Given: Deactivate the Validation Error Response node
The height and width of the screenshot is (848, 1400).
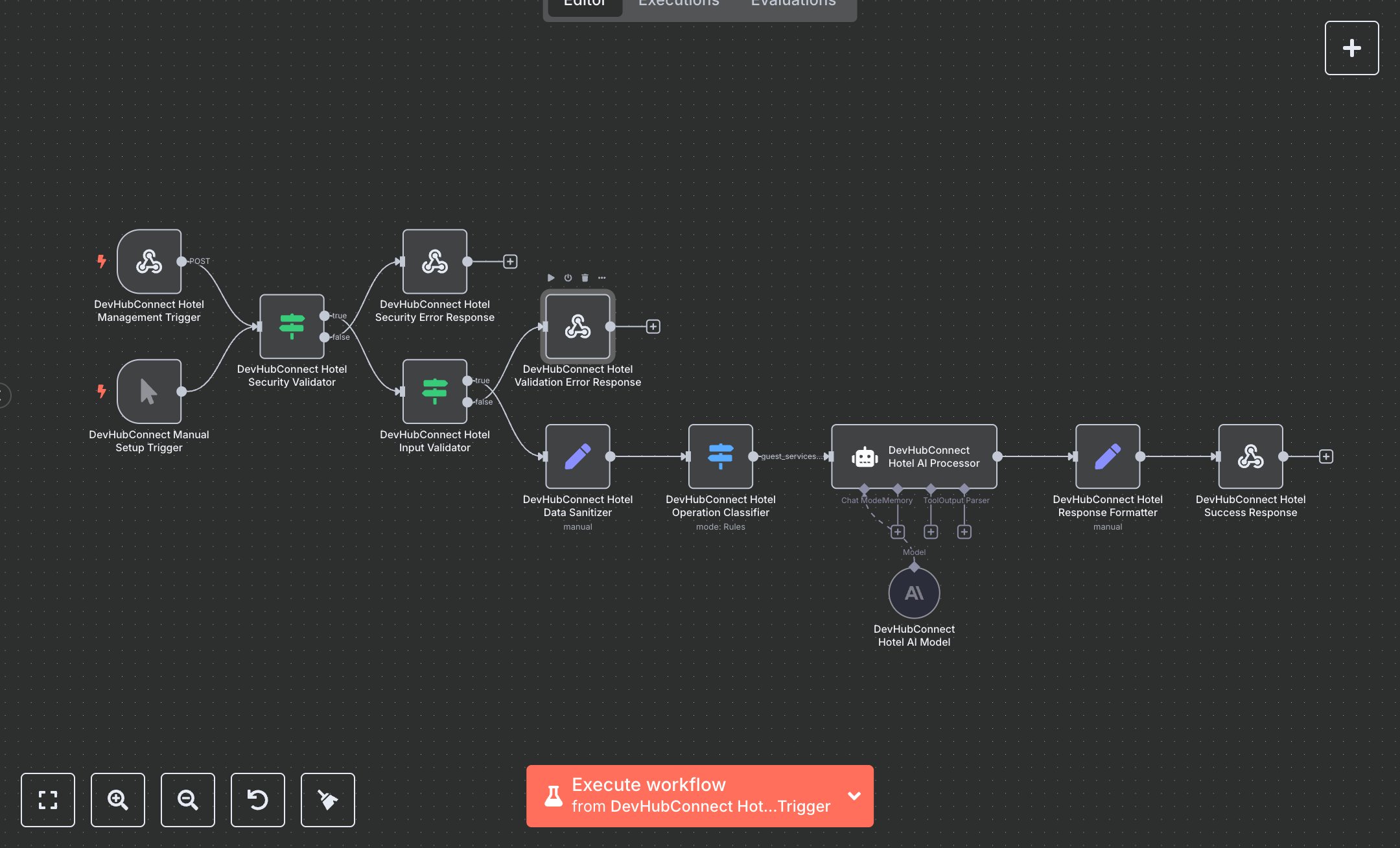Looking at the screenshot, I should 568,277.
